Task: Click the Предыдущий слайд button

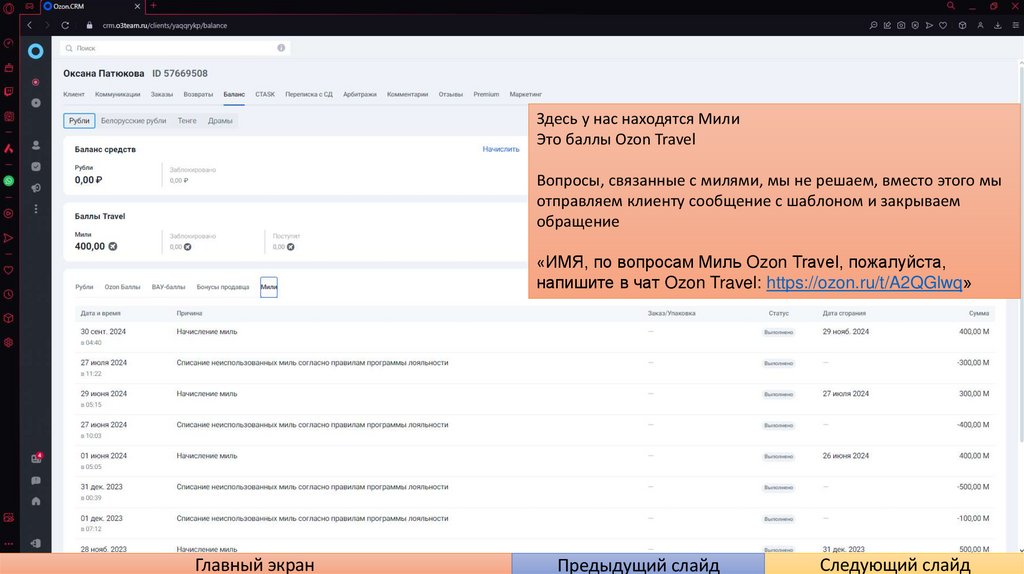Action: click(638, 564)
